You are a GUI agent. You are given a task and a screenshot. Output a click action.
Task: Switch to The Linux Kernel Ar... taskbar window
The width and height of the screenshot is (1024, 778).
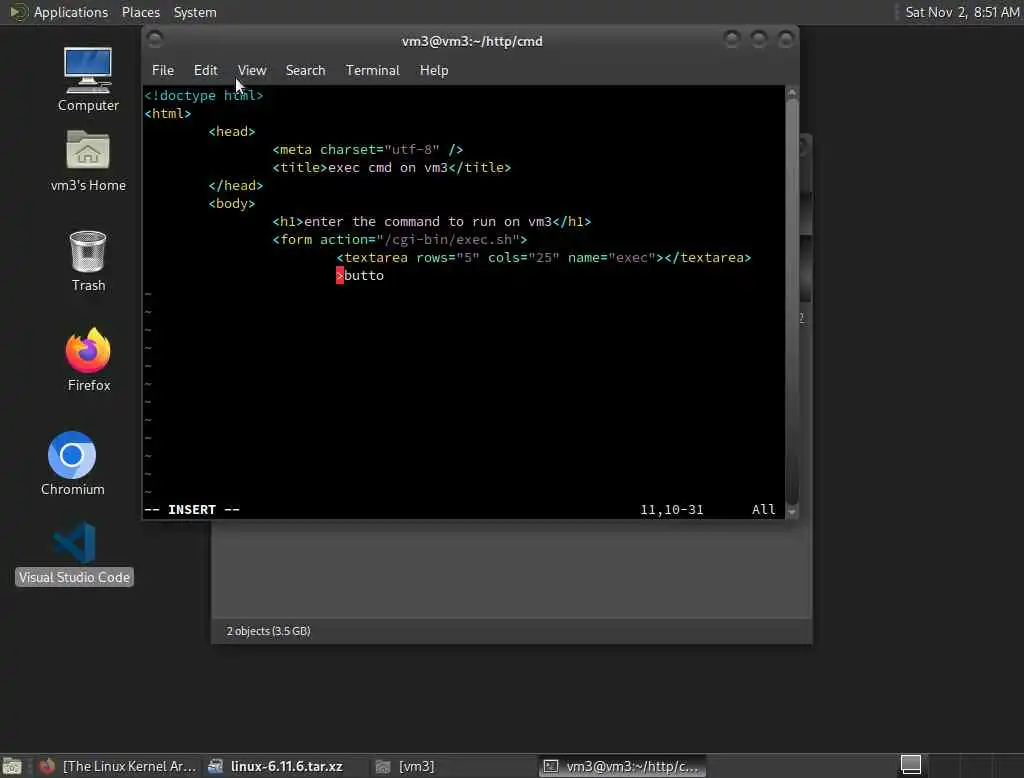click(x=118, y=766)
